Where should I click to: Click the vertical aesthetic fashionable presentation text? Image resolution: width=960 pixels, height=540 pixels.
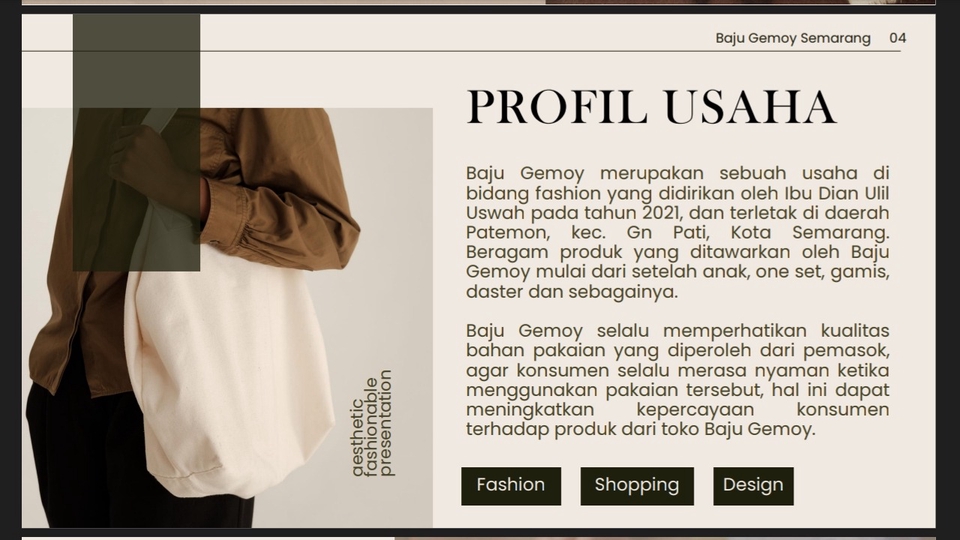[x=372, y=422]
